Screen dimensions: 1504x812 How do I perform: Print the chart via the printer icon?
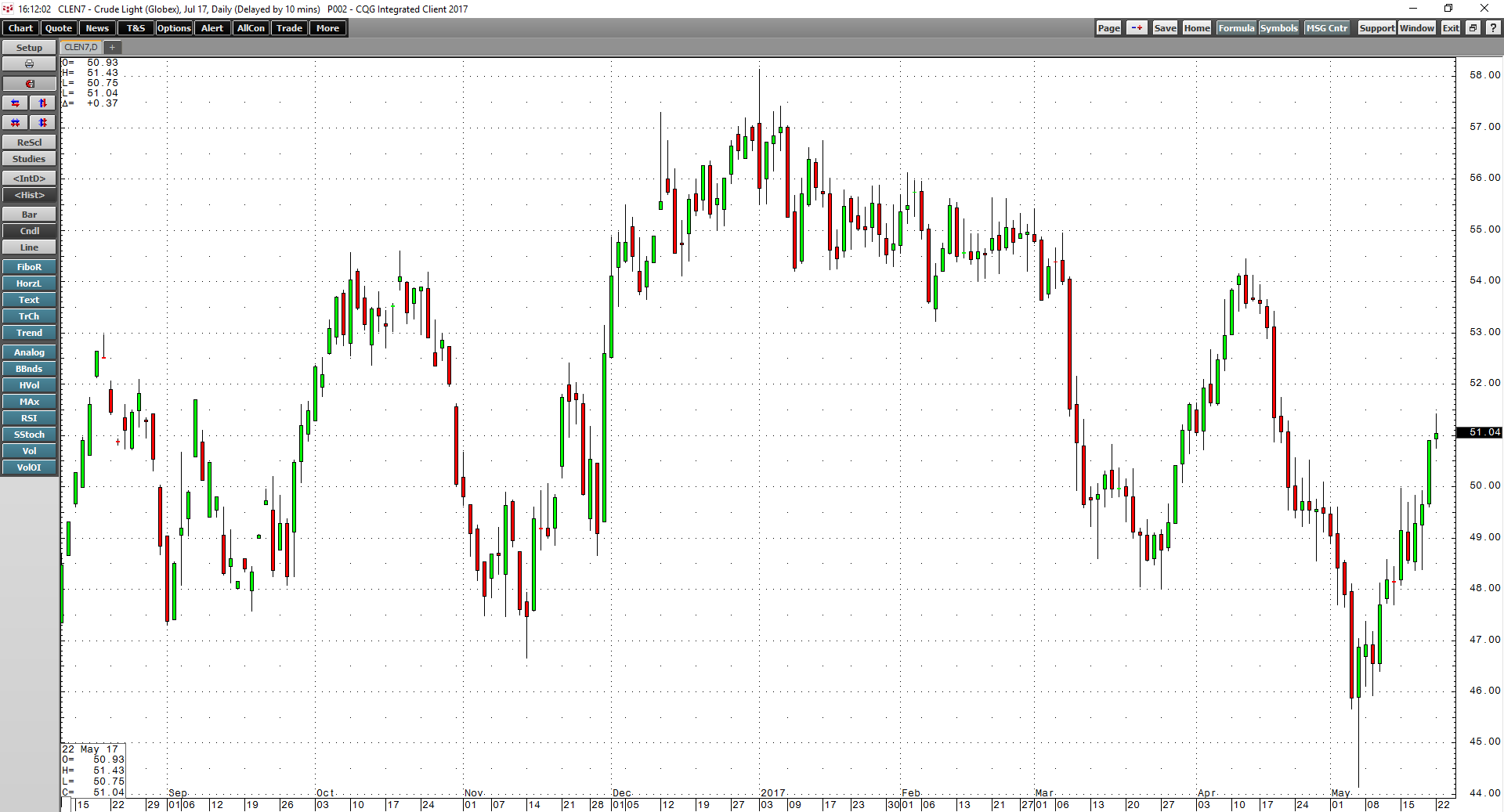[x=29, y=63]
